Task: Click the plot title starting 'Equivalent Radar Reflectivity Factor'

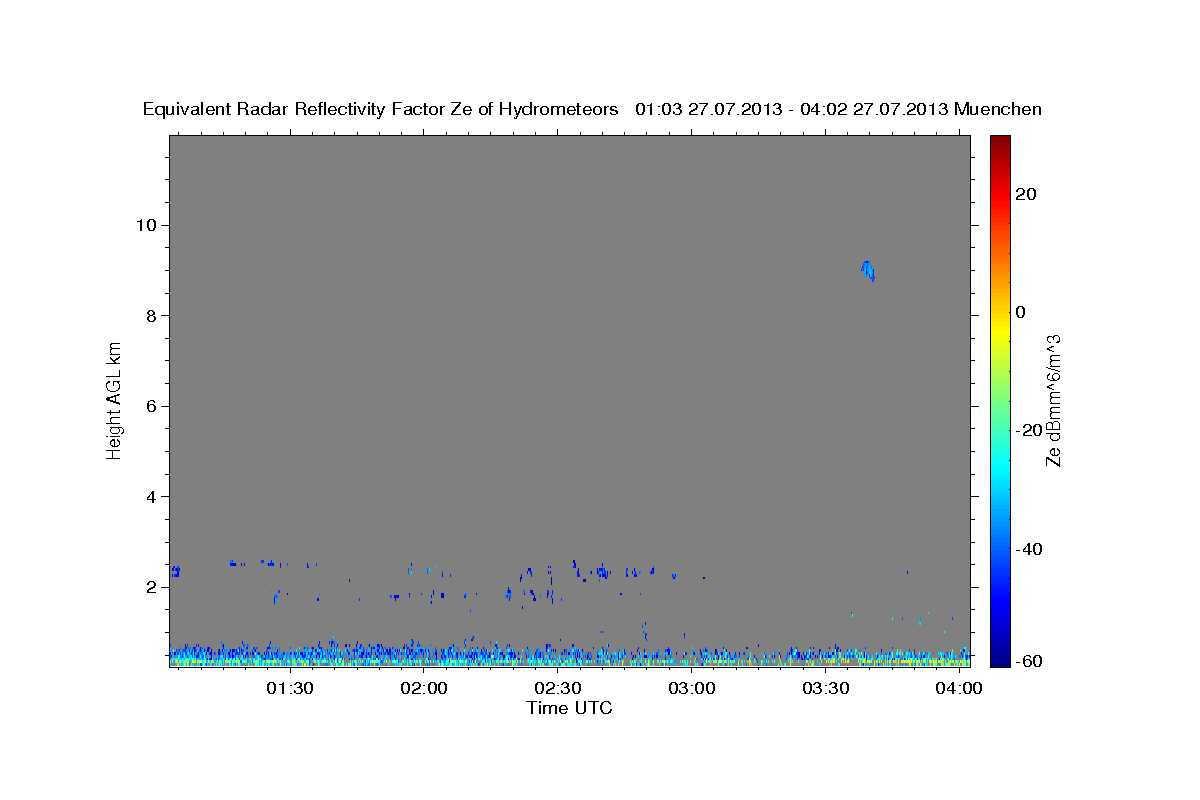Action: tap(592, 109)
